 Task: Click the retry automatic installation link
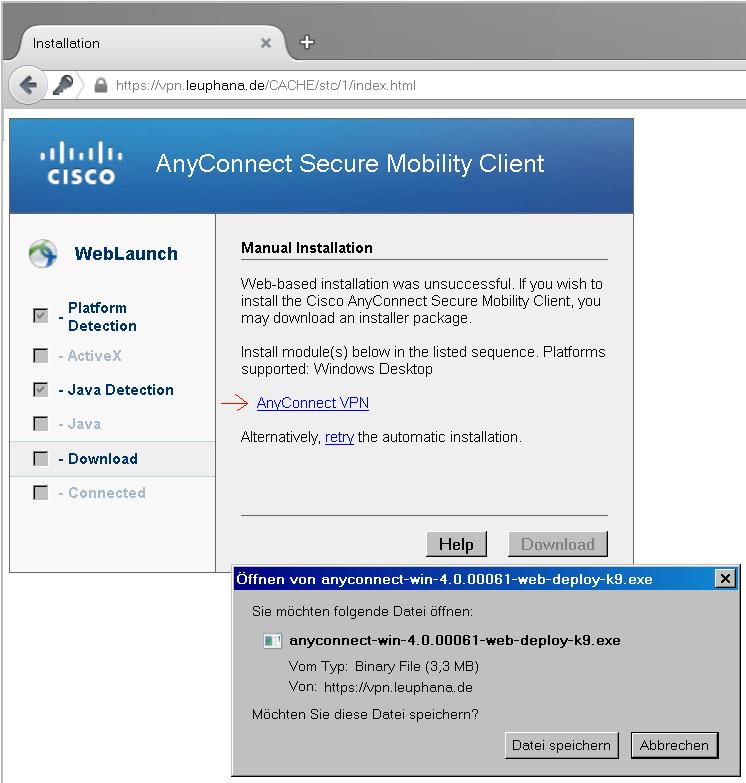(339, 437)
